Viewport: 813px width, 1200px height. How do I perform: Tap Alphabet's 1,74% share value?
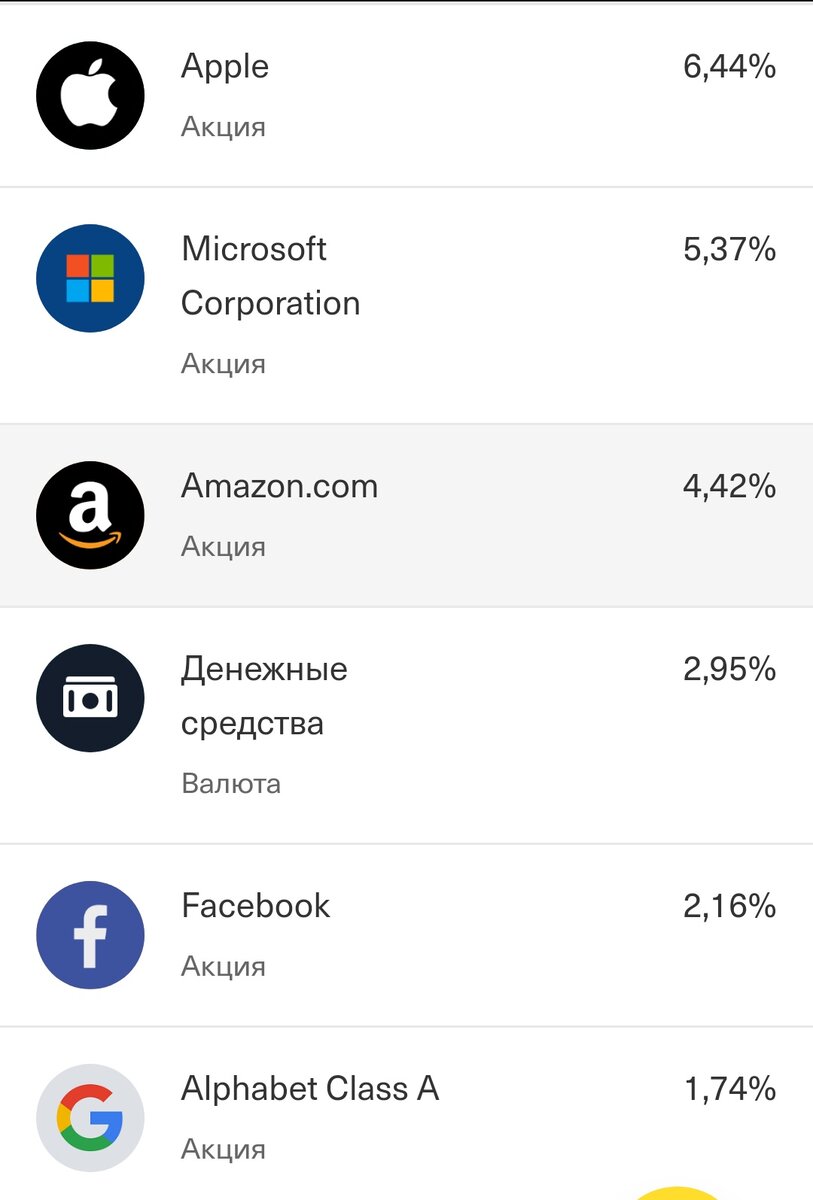pos(730,1089)
